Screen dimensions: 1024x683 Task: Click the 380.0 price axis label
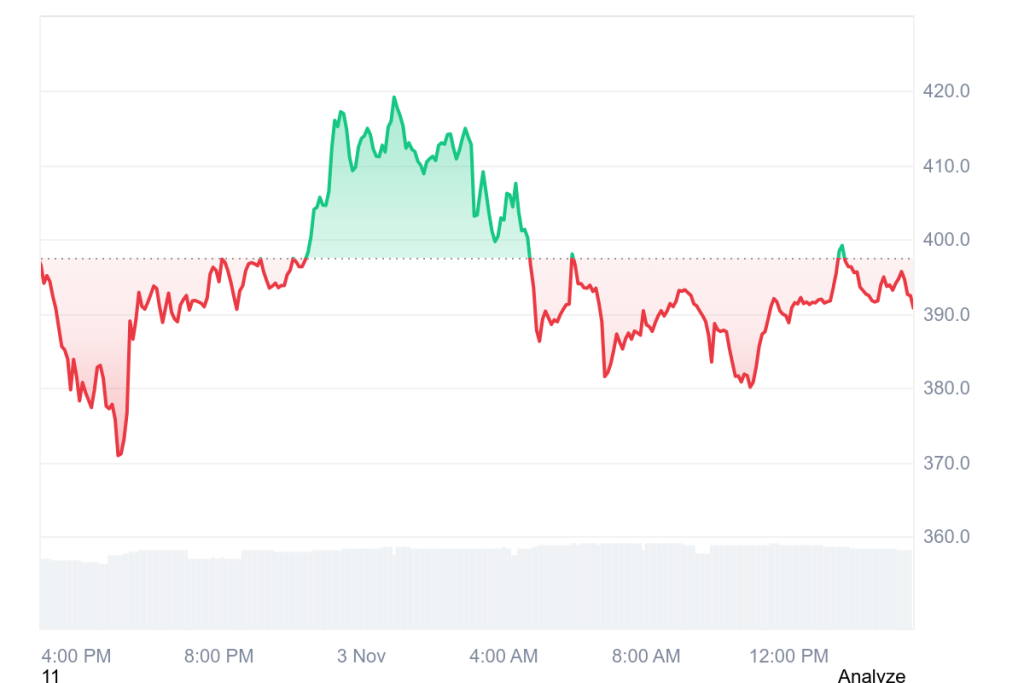946,389
